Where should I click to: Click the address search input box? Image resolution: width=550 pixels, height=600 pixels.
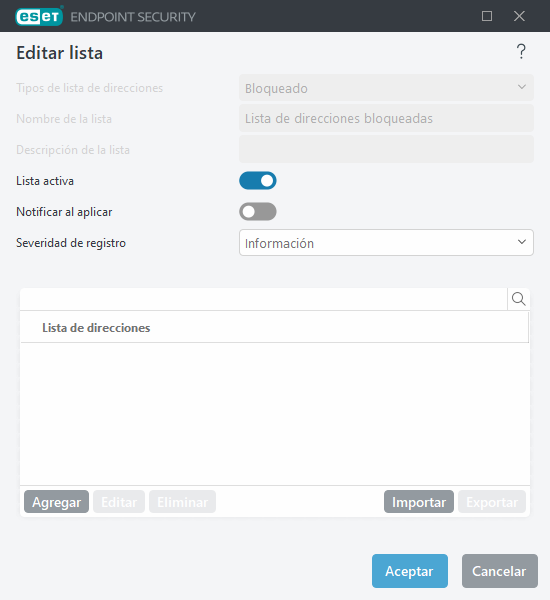[x=264, y=299]
